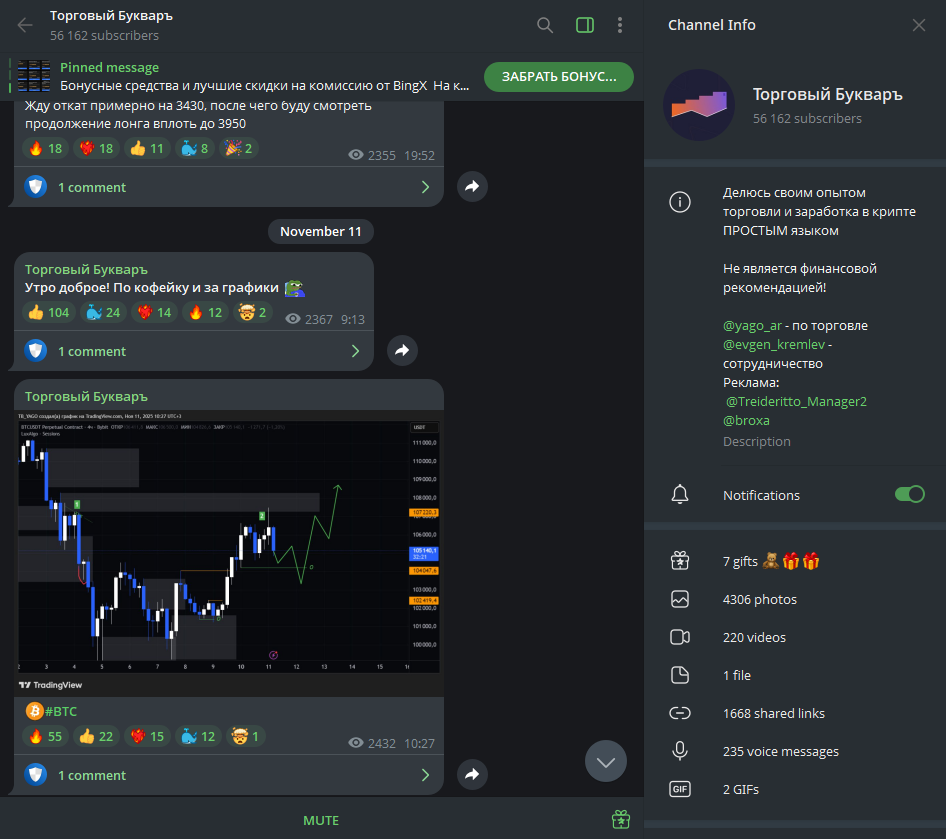Click the #BTC hashtag
Screen dimensions: 946x839
(61, 712)
